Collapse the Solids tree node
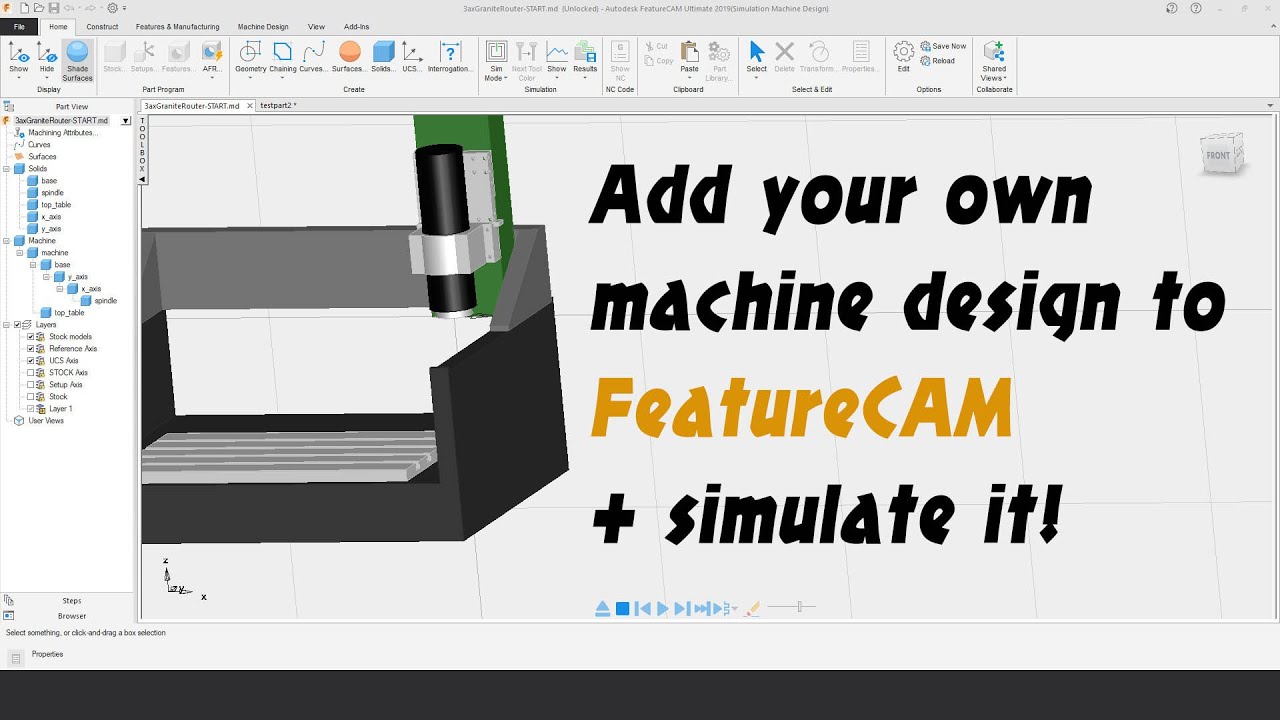1280x720 pixels. pyautogui.click(x=6, y=169)
